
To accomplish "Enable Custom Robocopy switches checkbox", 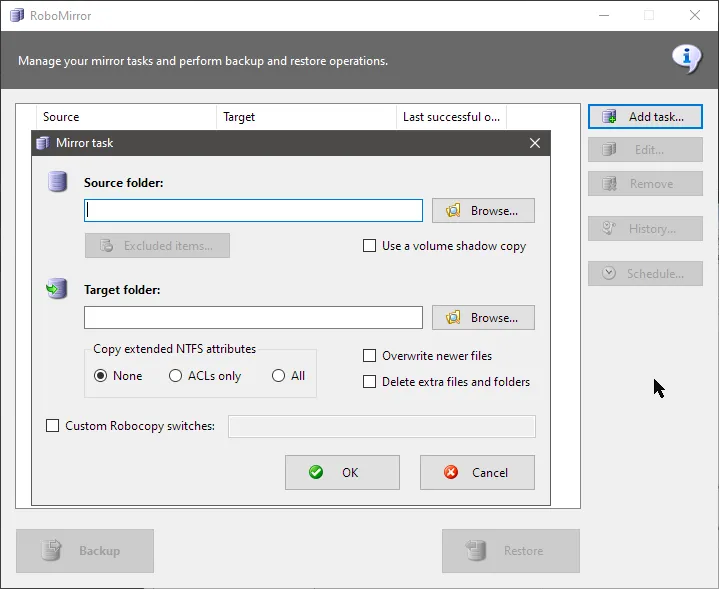I will [x=53, y=426].
